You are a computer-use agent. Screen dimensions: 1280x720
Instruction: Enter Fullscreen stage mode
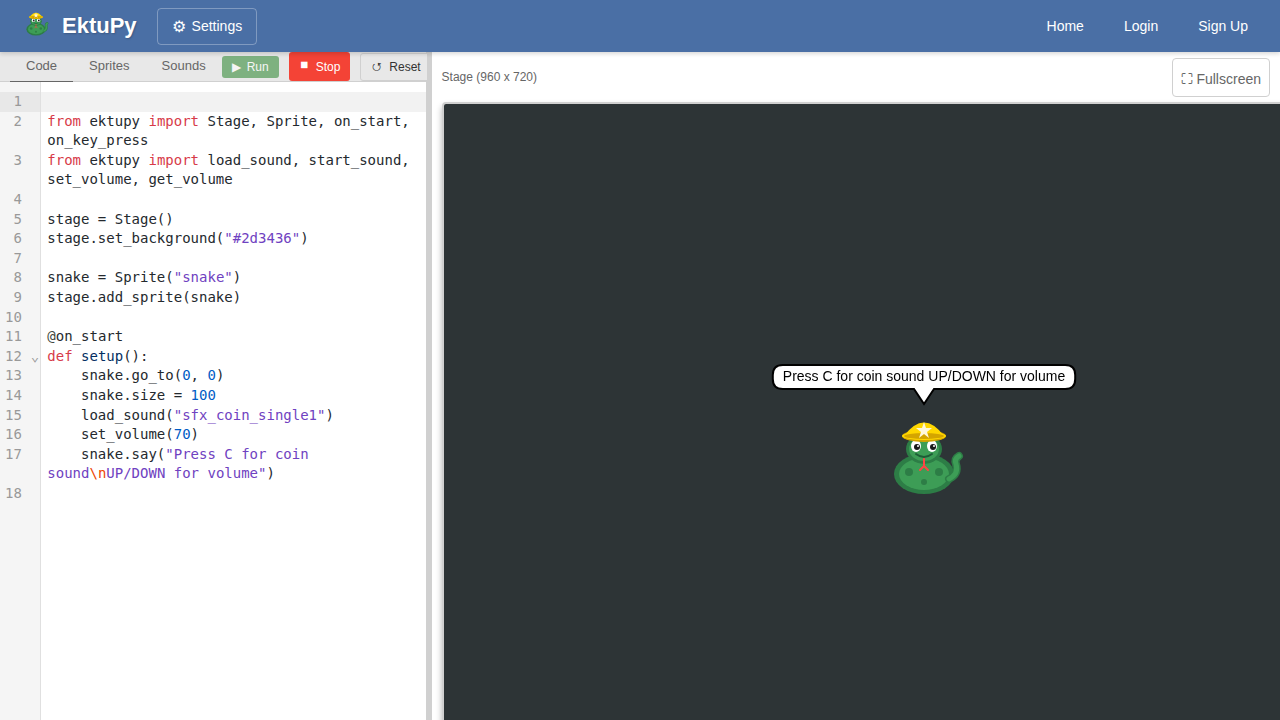[x=1220, y=78]
